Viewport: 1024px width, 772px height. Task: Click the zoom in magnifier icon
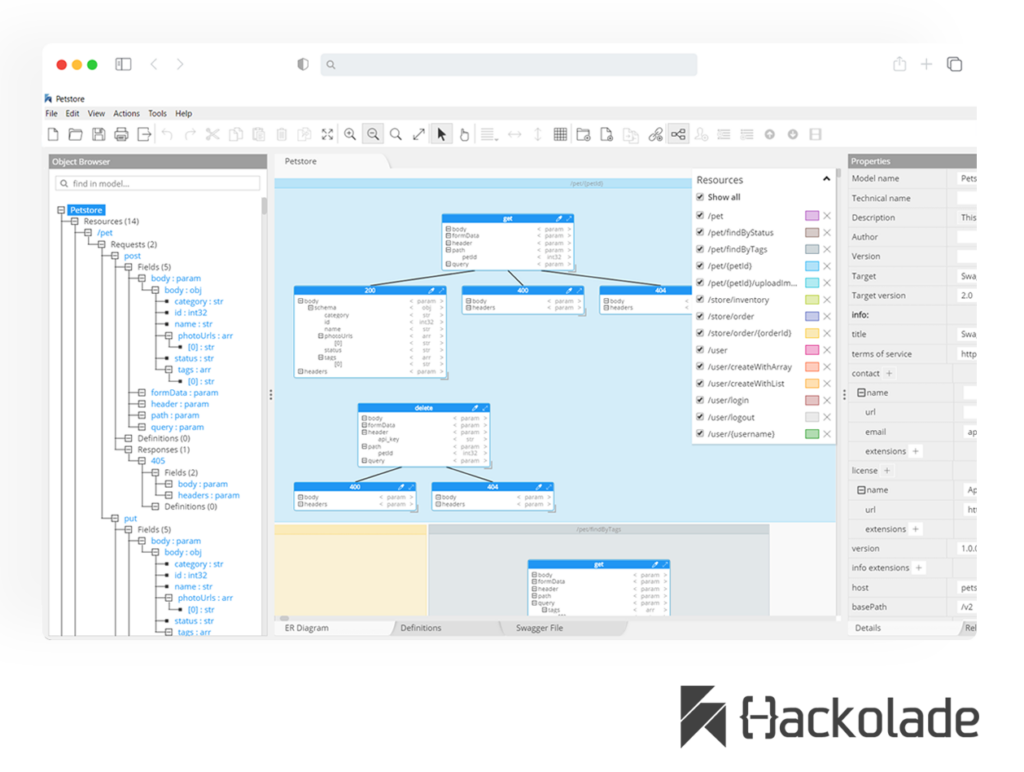[x=350, y=134]
